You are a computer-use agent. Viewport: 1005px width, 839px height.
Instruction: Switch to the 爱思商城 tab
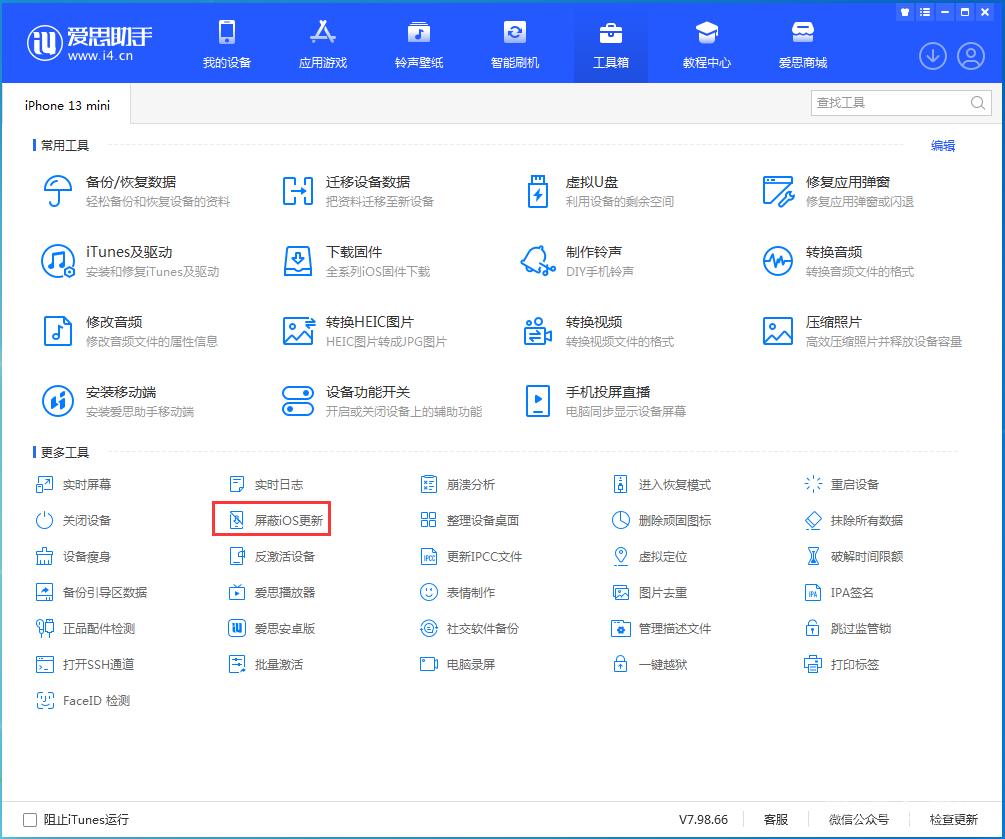click(x=803, y=43)
